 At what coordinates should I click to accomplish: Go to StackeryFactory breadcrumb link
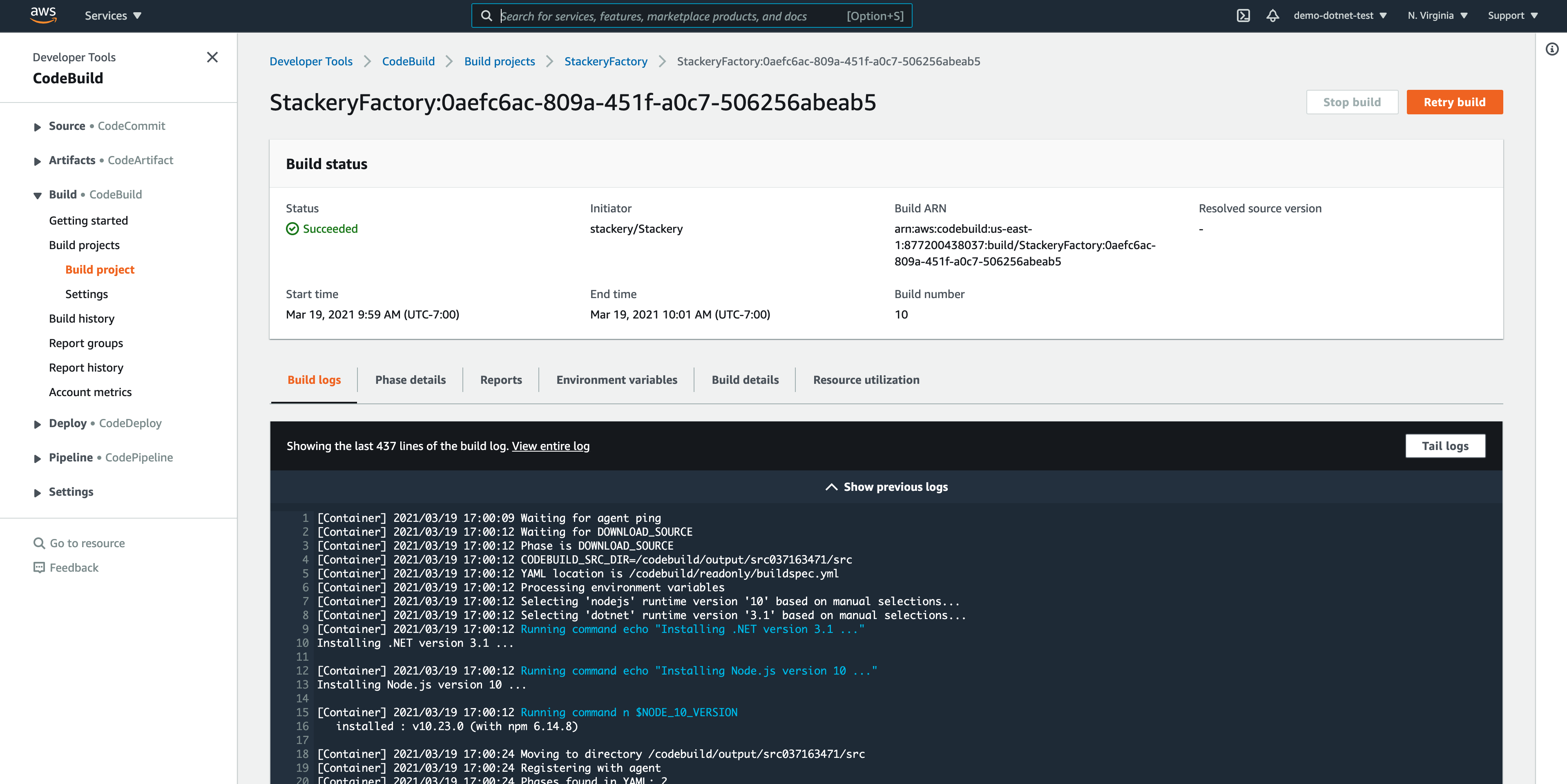click(x=605, y=61)
